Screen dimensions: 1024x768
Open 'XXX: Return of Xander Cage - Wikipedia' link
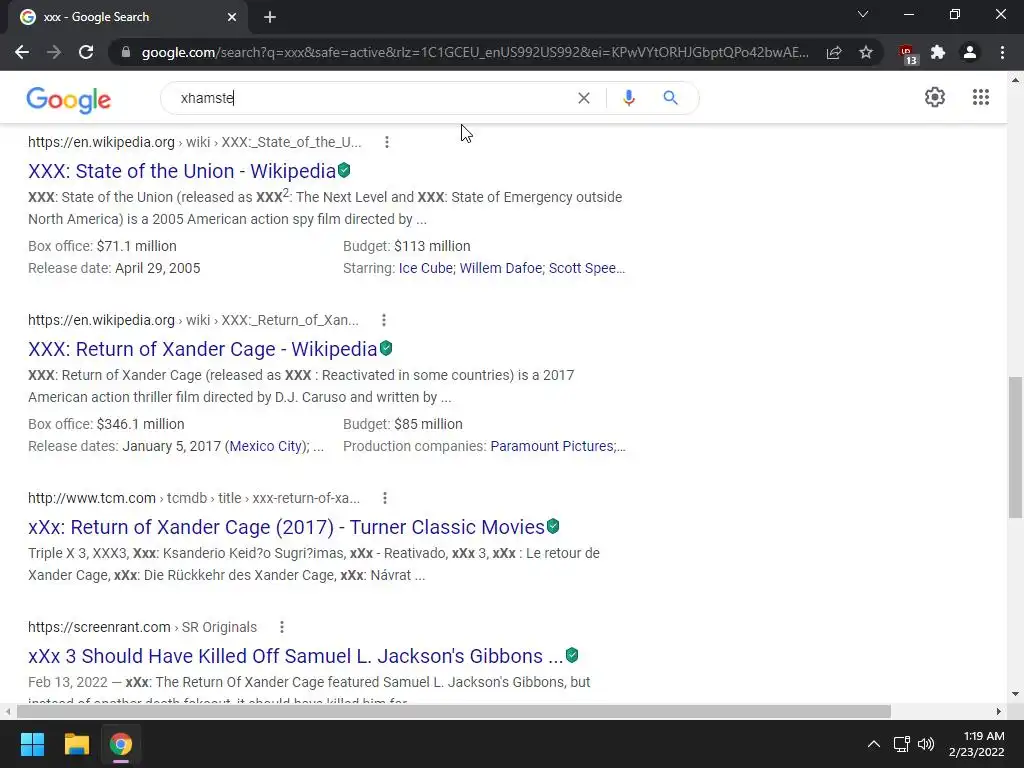(202, 349)
